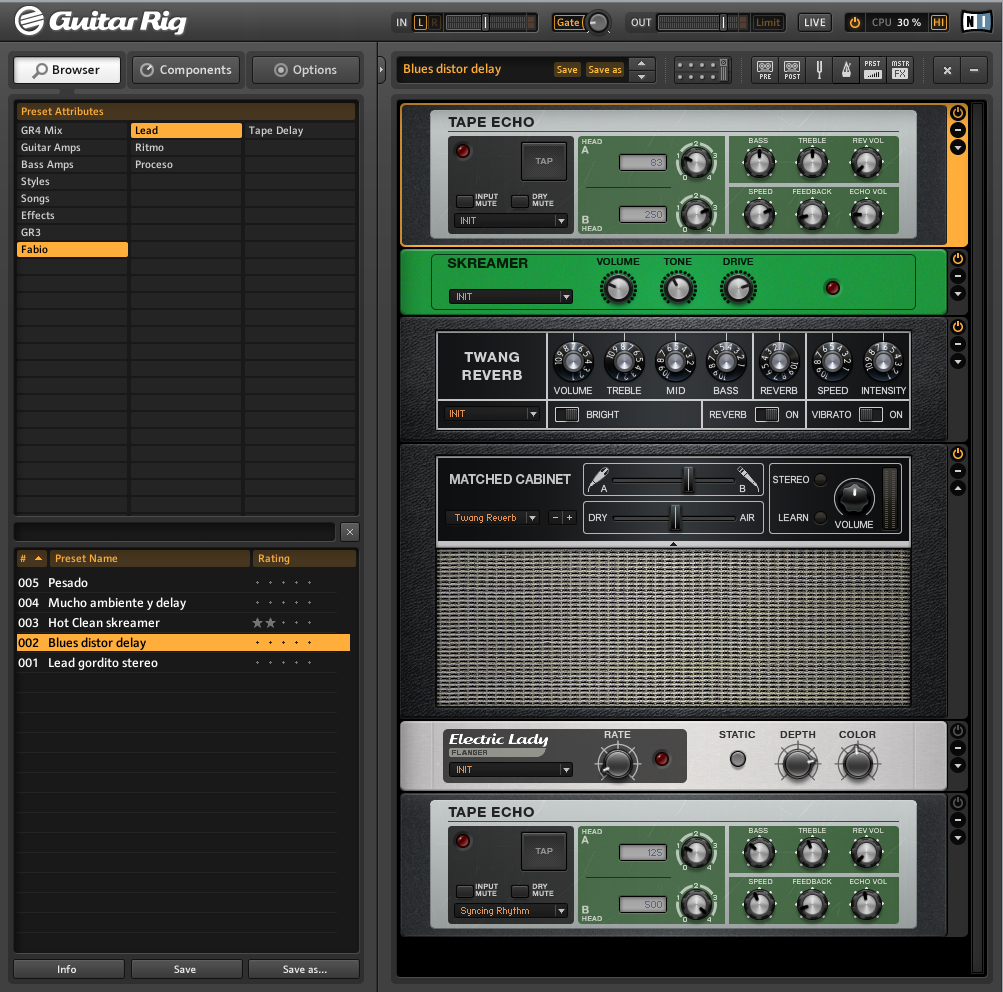Click Save as next to the preset name
Viewport: 1003px width, 992px height.
point(604,70)
